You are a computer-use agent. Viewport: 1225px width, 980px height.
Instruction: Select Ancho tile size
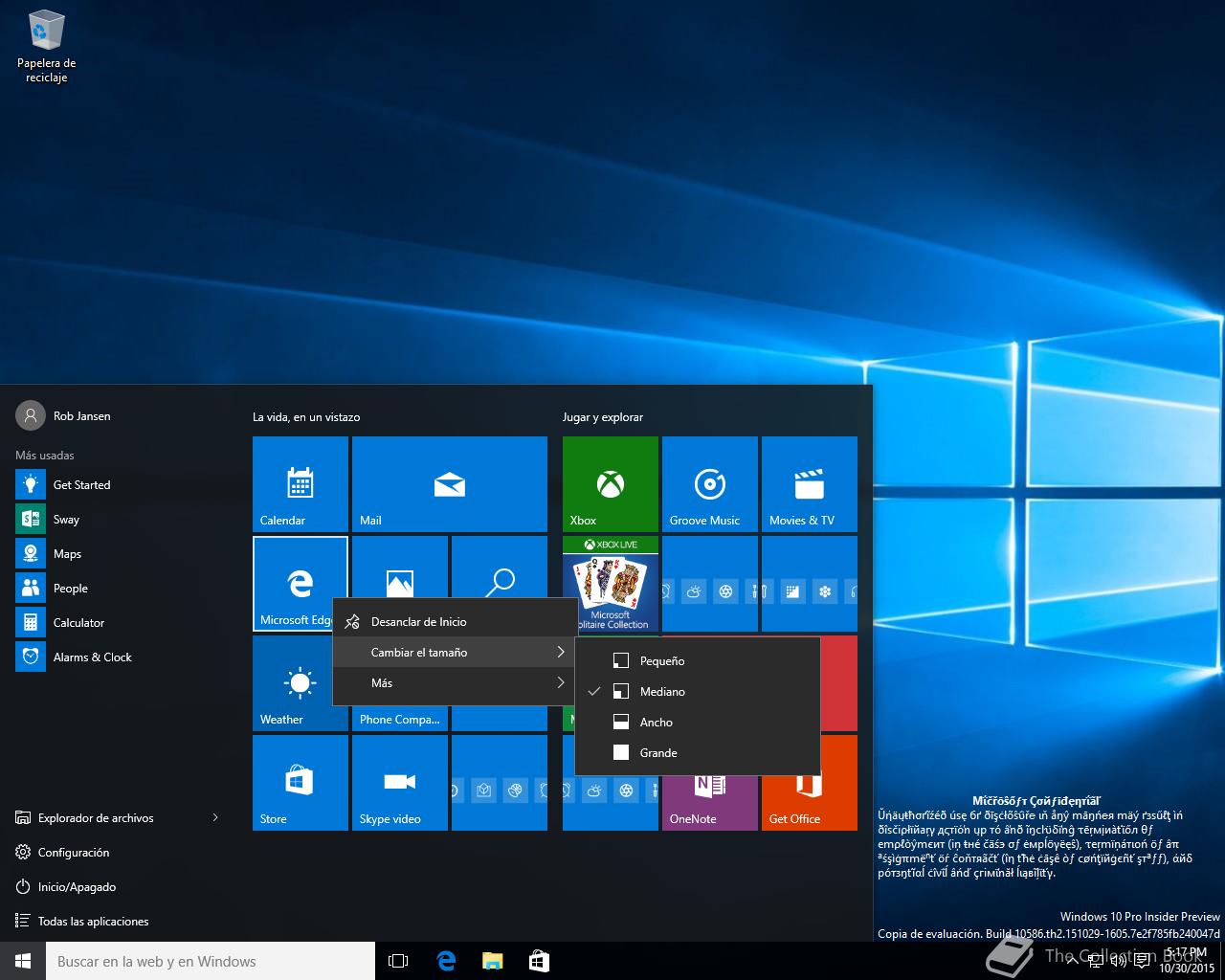click(x=698, y=723)
